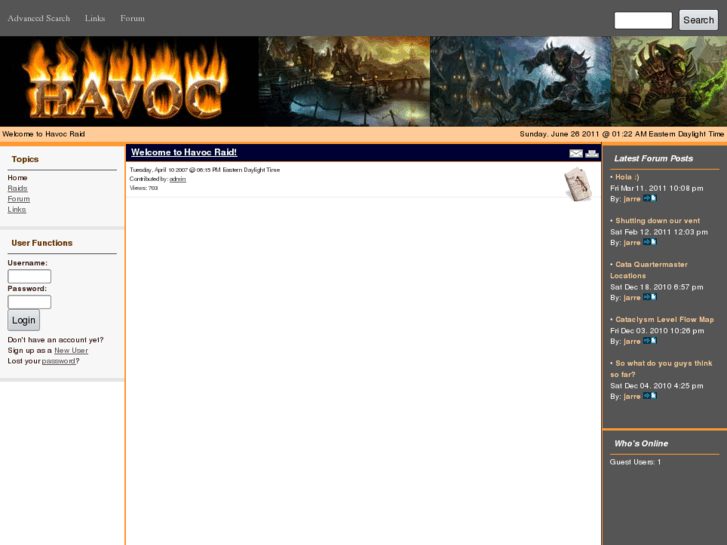Open jarre profile under So what do you guys think
Screen dimensions: 727x545
632,397
